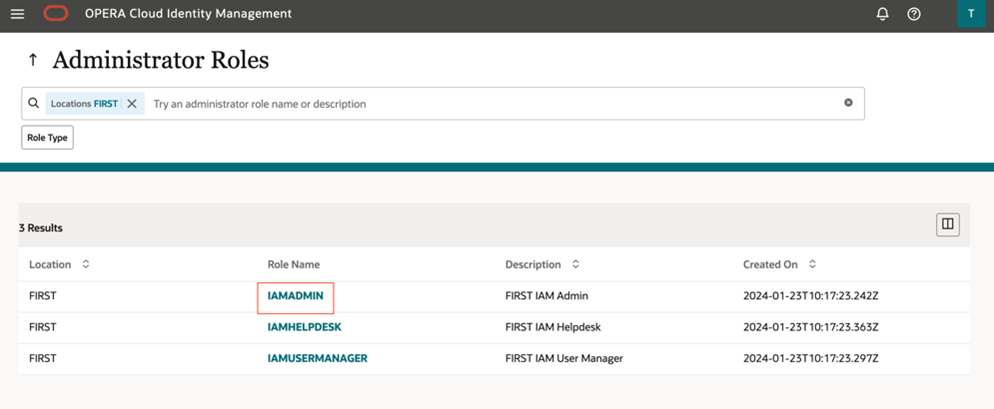The image size is (994, 409).
Task: Click the FIRST location in IAMHELPDESK row
Action: point(42,327)
